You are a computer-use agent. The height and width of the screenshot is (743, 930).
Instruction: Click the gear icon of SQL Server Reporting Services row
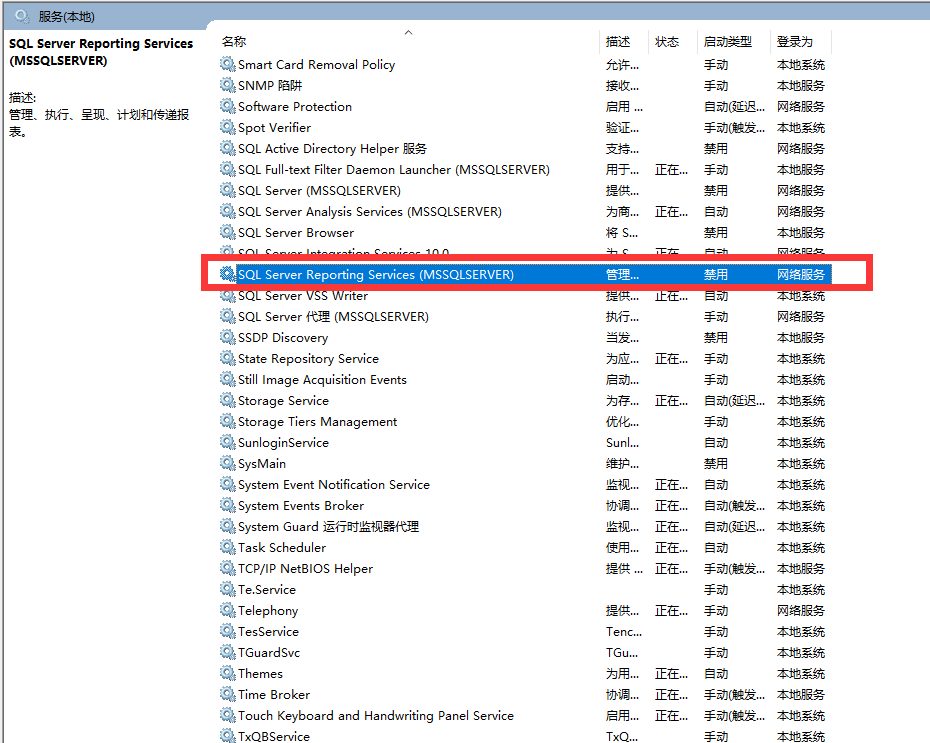(228, 274)
